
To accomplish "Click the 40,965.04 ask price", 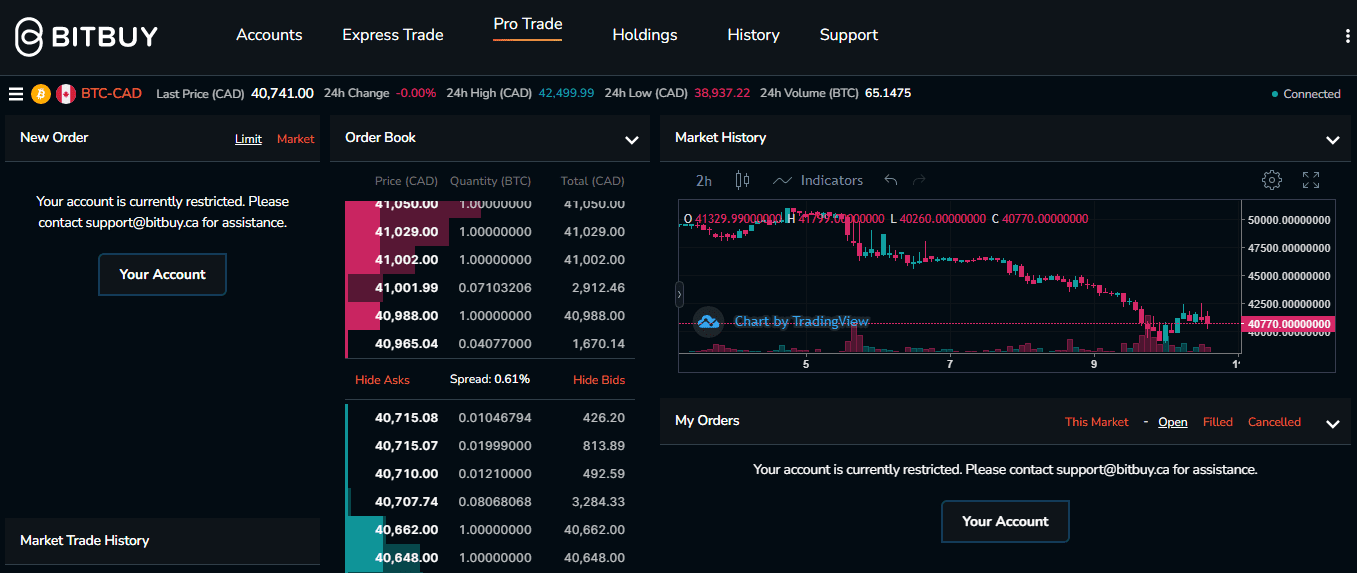I will tap(406, 343).
